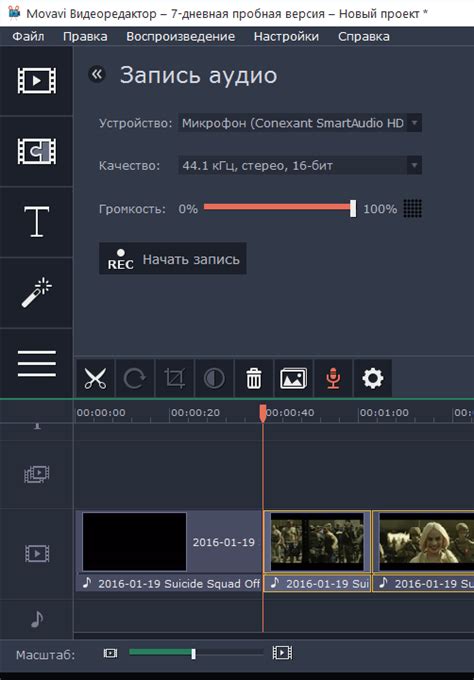The width and height of the screenshot is (474, 680).
Task: Expand the Устройство microphone dropdown
Action: click(300, 123)
